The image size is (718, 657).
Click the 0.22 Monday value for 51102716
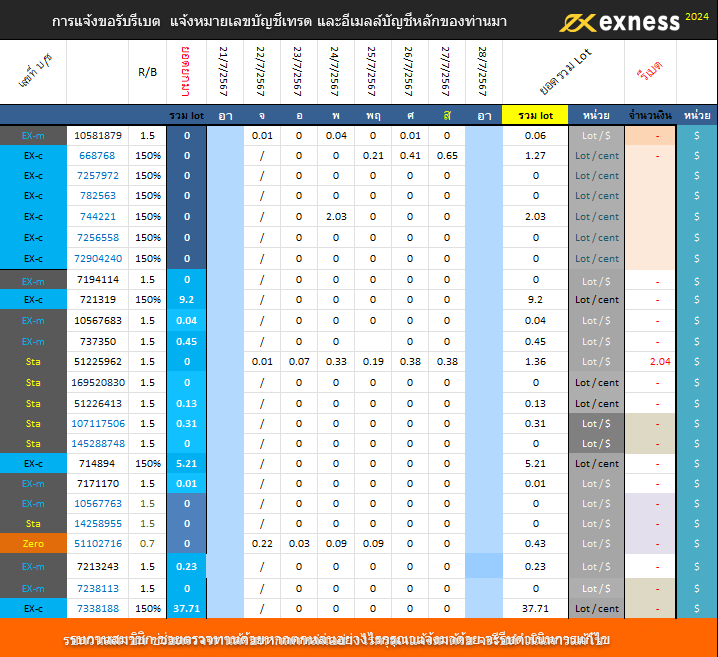coord(262,544)
